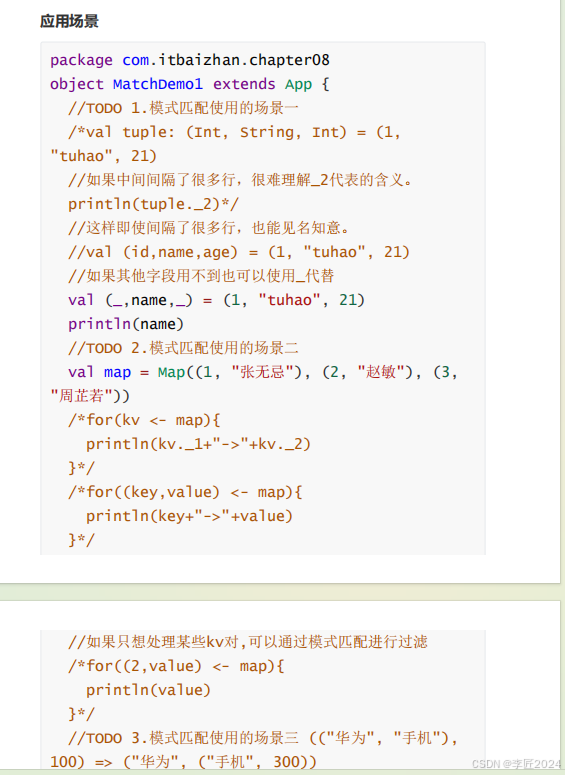Click the val (_,name,_) declaration line
The width and height of the screenshot is (565, 775).
pyautogui.click(x=216, y=300)
